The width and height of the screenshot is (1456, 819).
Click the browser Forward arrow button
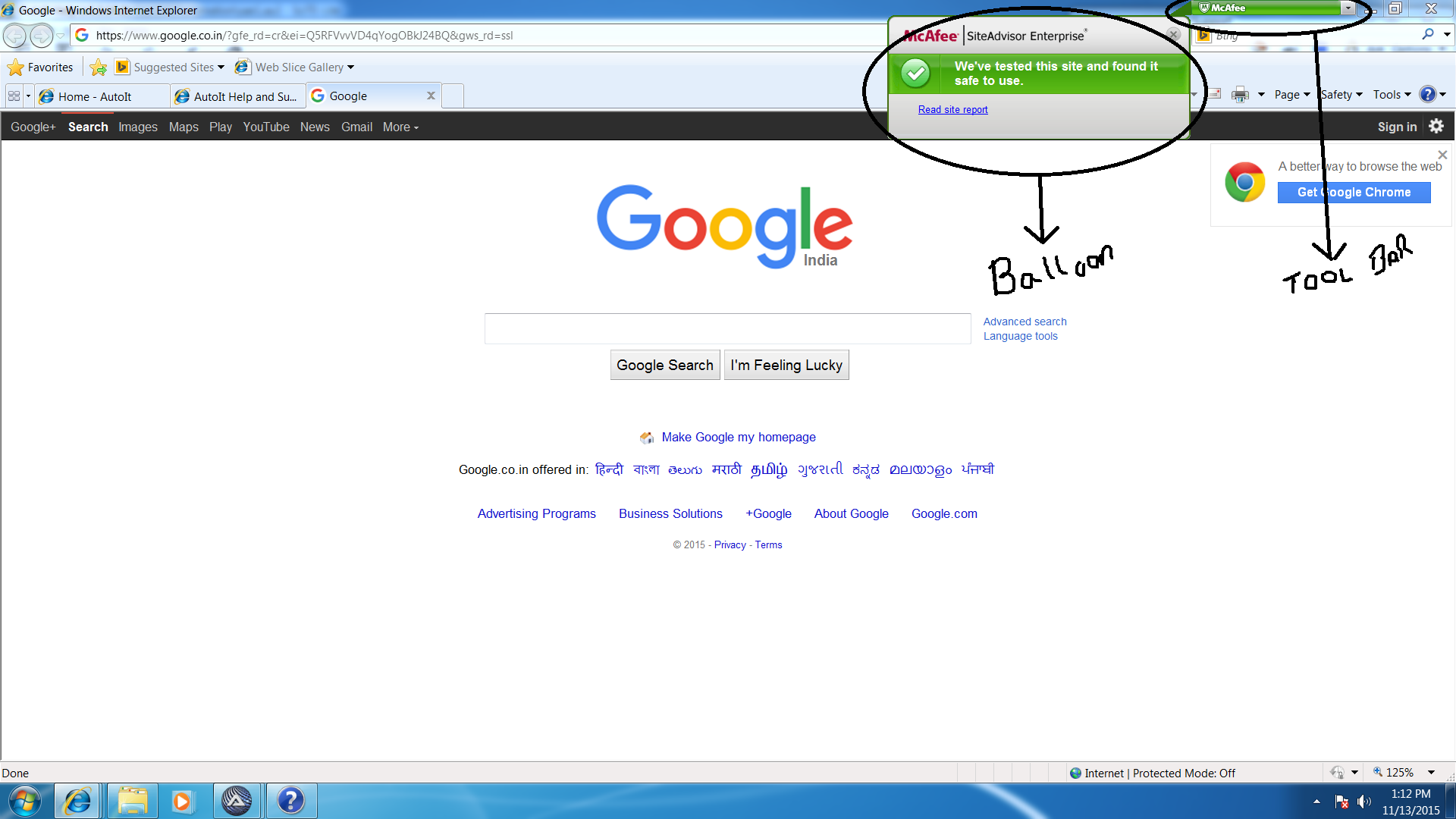(x=42, y=36)
